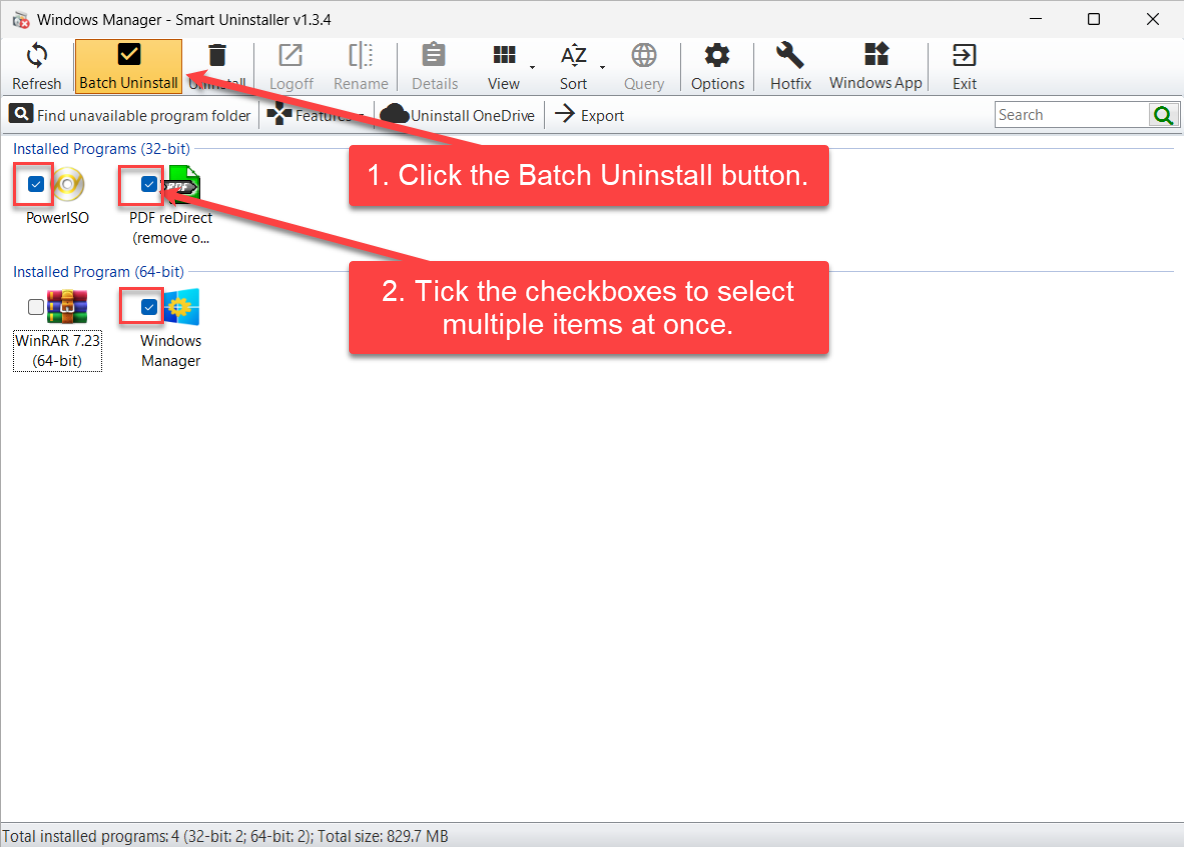Toggle the Batch Uninstall button
This screenshot has height=847, width=1184.
(x=128, y=66)
